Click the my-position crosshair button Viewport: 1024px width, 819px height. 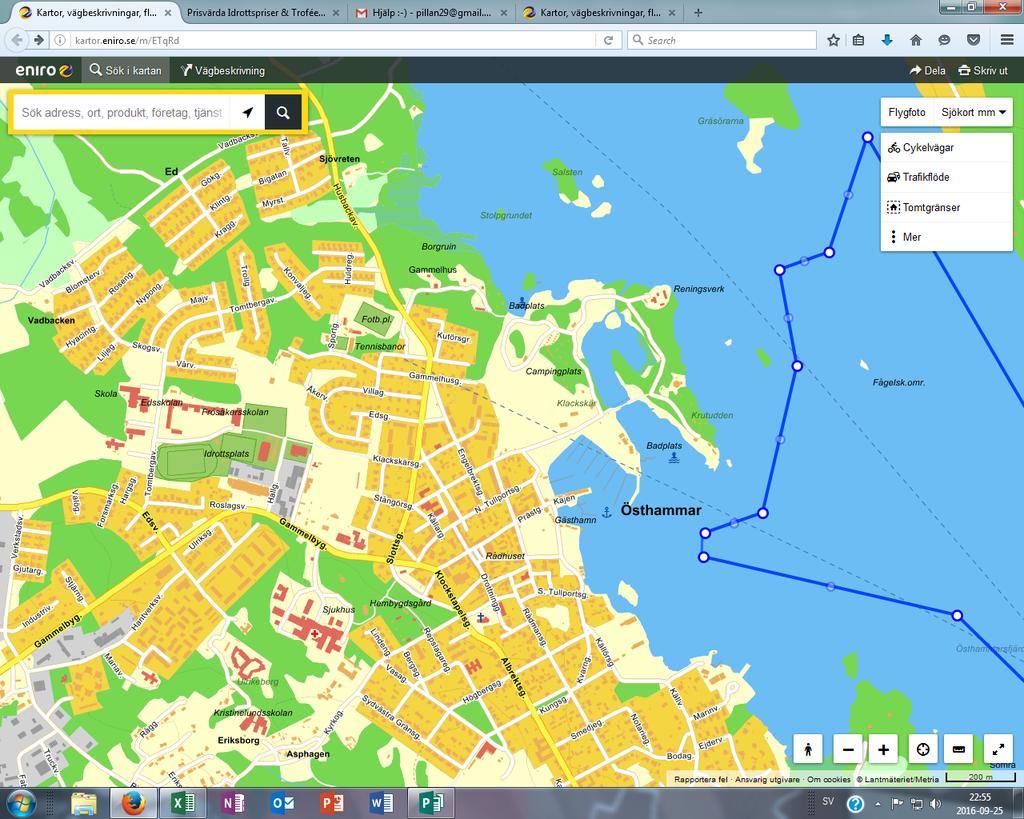coord(923,749)
